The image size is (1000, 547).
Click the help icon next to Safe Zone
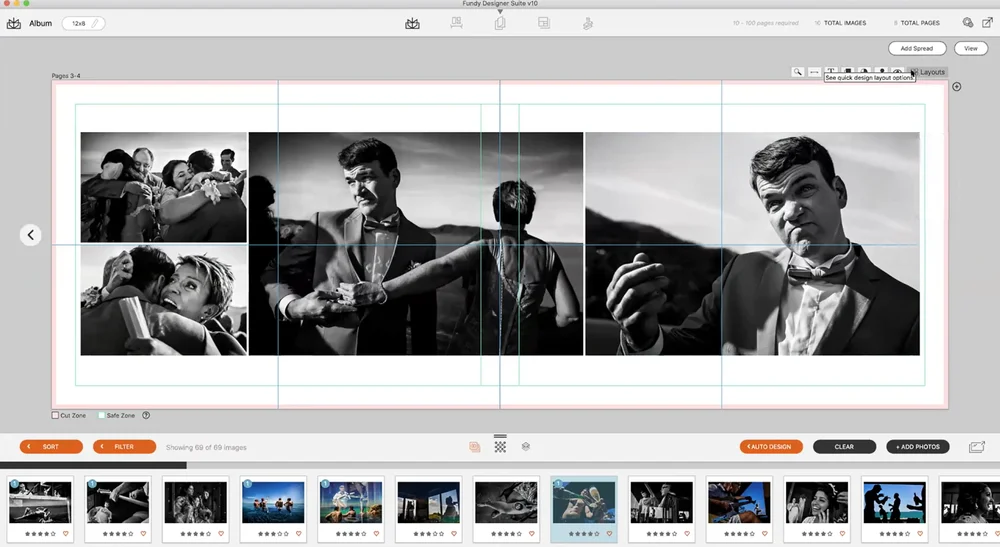(x=146, y=415)
